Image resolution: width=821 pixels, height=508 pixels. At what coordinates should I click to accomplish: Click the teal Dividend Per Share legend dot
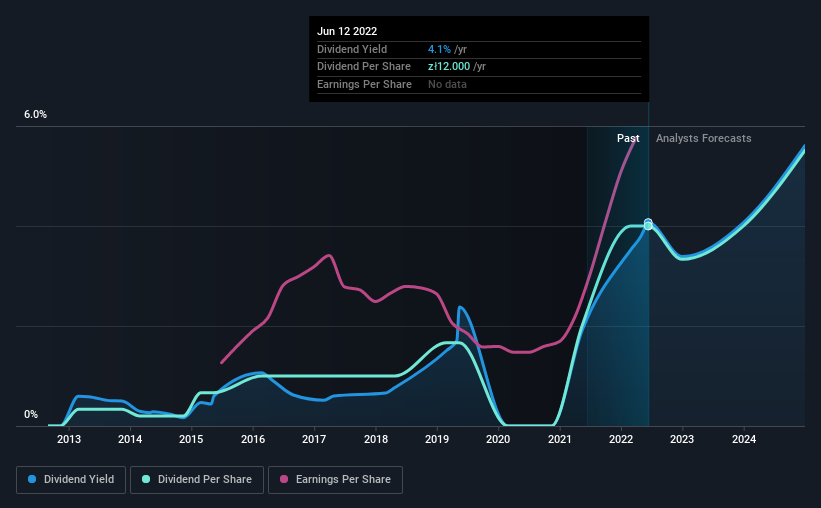coord(146,479)
